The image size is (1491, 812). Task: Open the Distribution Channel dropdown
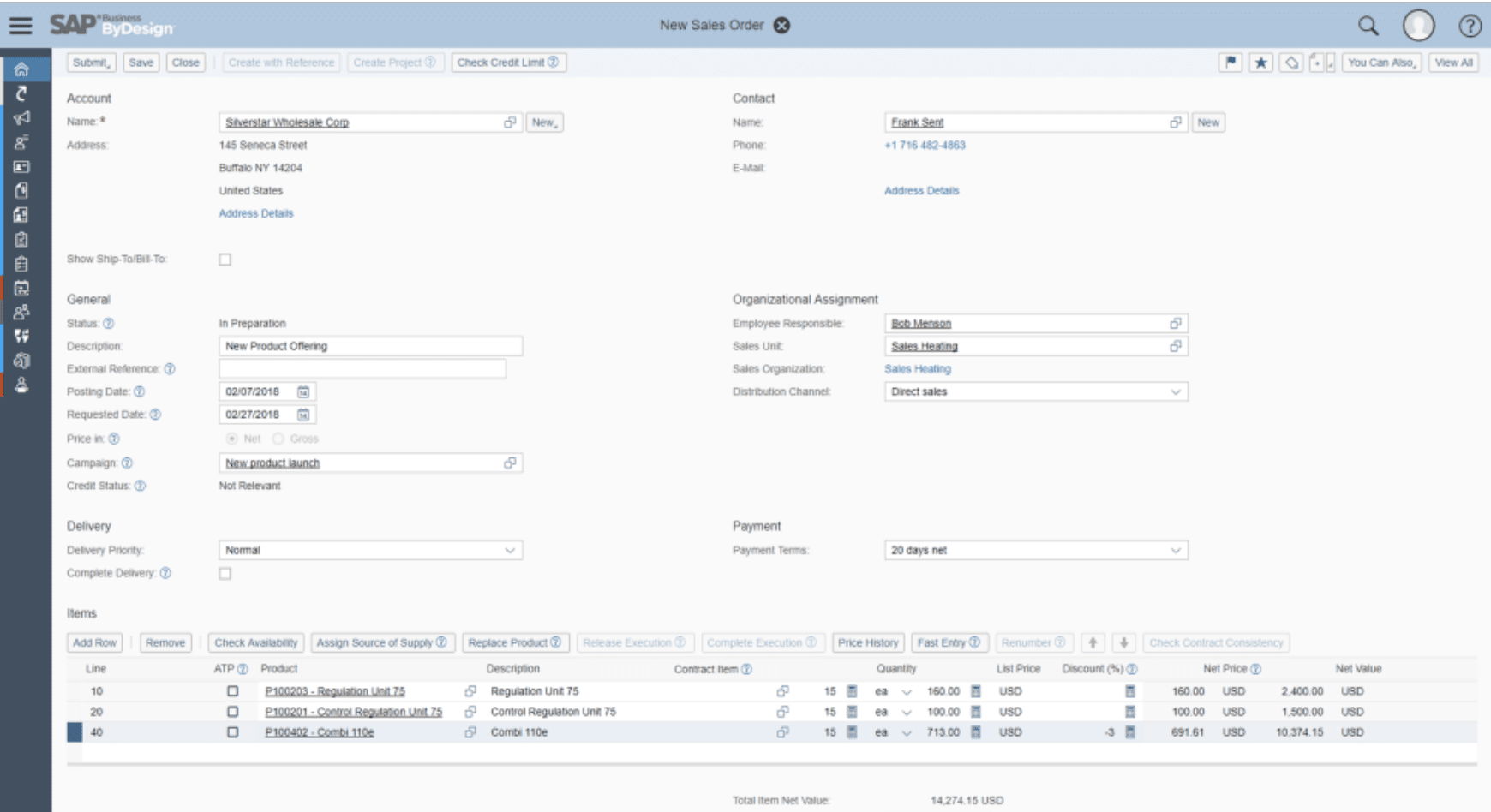point(1177,391)
